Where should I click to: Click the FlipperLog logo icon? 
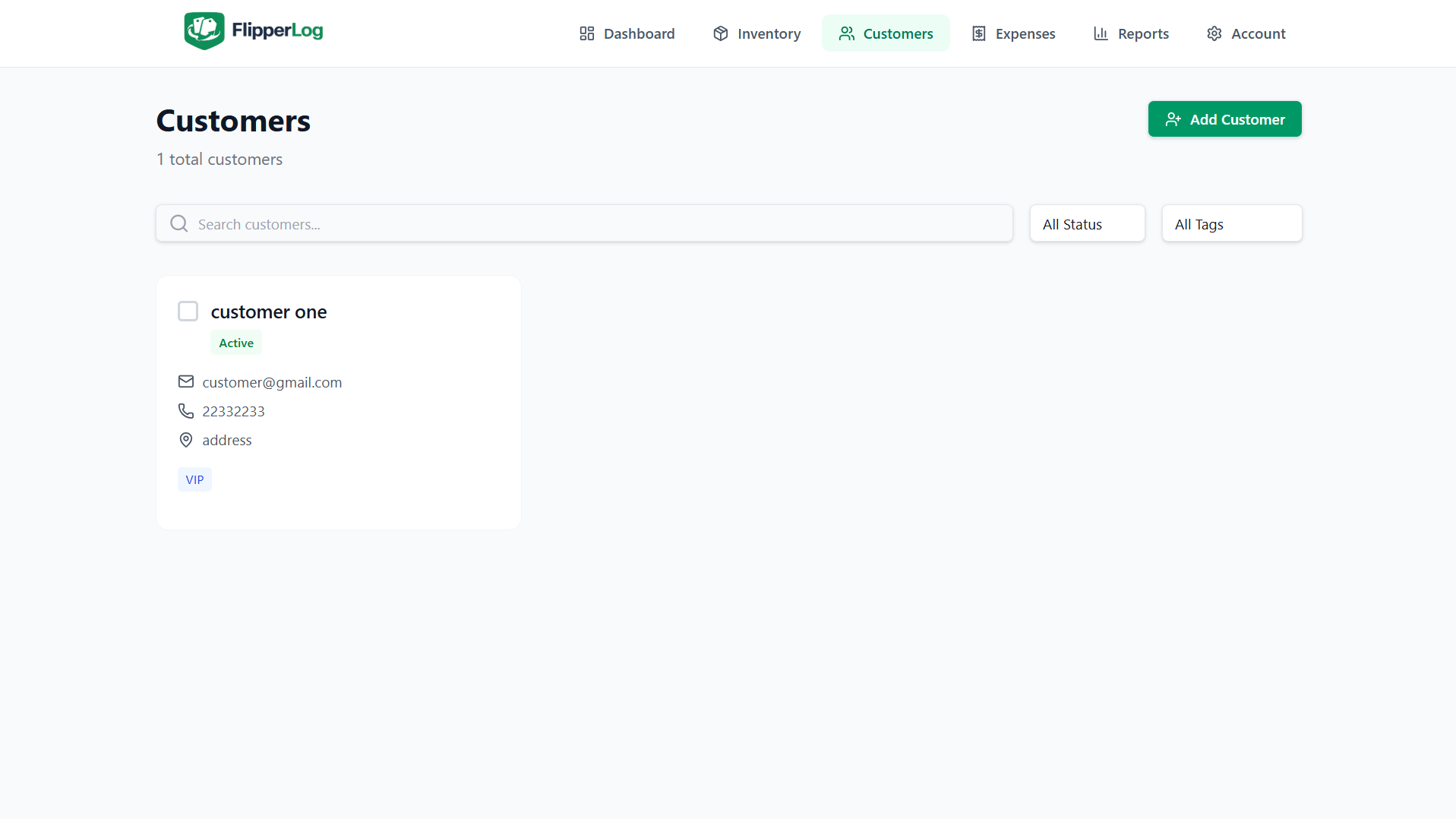(x=204, y=31)
